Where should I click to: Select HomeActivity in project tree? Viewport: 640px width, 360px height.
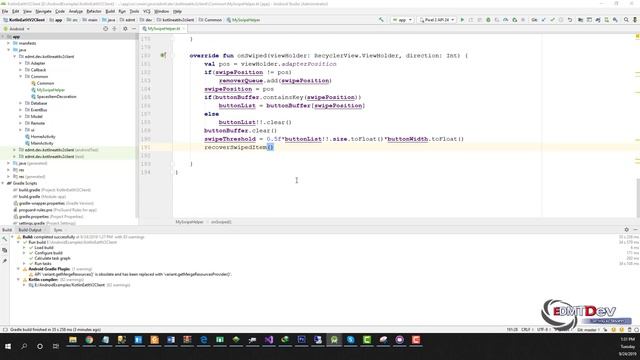tap(43, 136)
